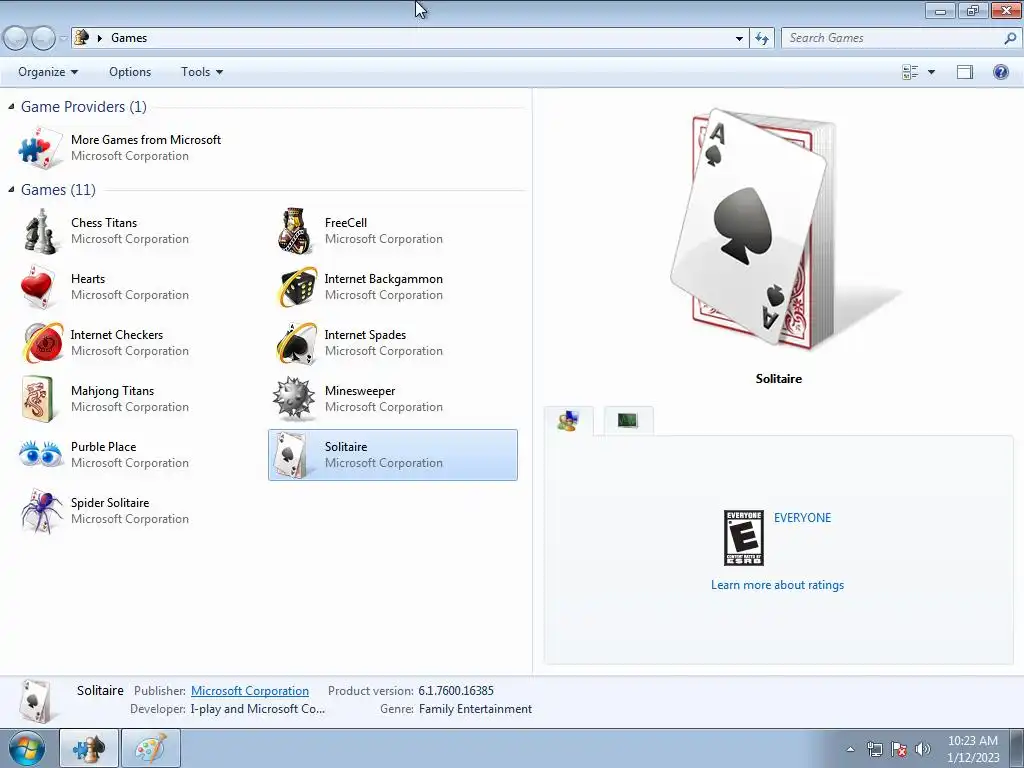
Task: Click the Action Center flag tray icon
Action: point(899,749)
